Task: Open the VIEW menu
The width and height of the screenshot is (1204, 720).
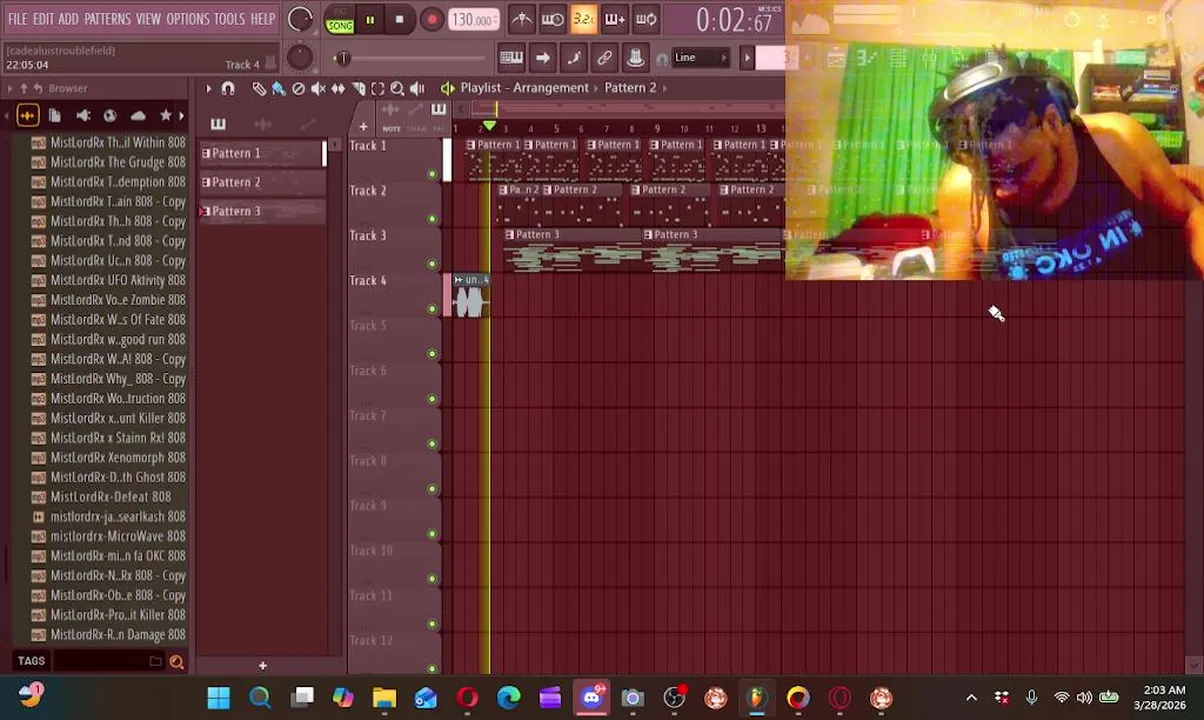Action: click(148, 19)
